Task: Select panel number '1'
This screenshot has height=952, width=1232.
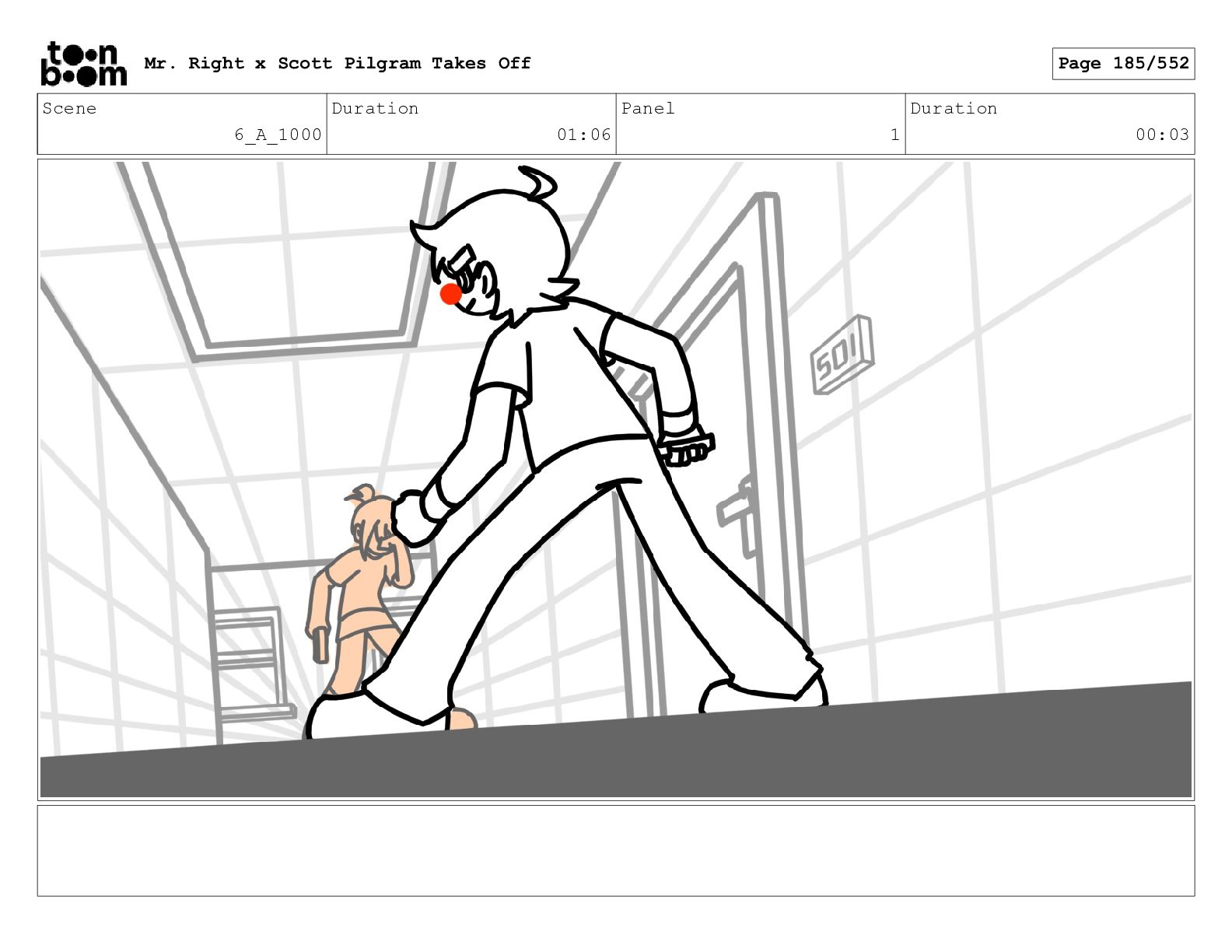Action: pos(894,135)
